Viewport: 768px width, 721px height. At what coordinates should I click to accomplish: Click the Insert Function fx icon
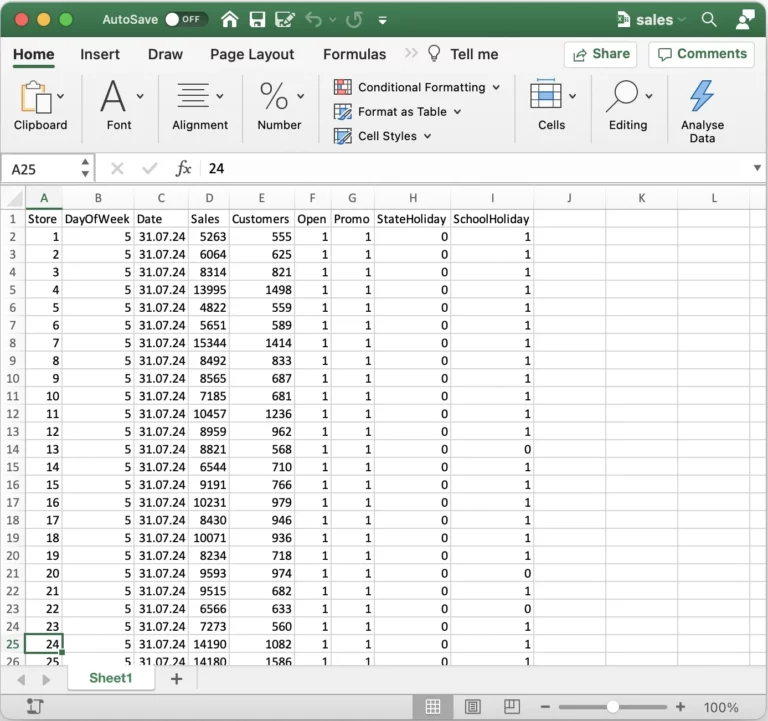[x=183, y=169]
